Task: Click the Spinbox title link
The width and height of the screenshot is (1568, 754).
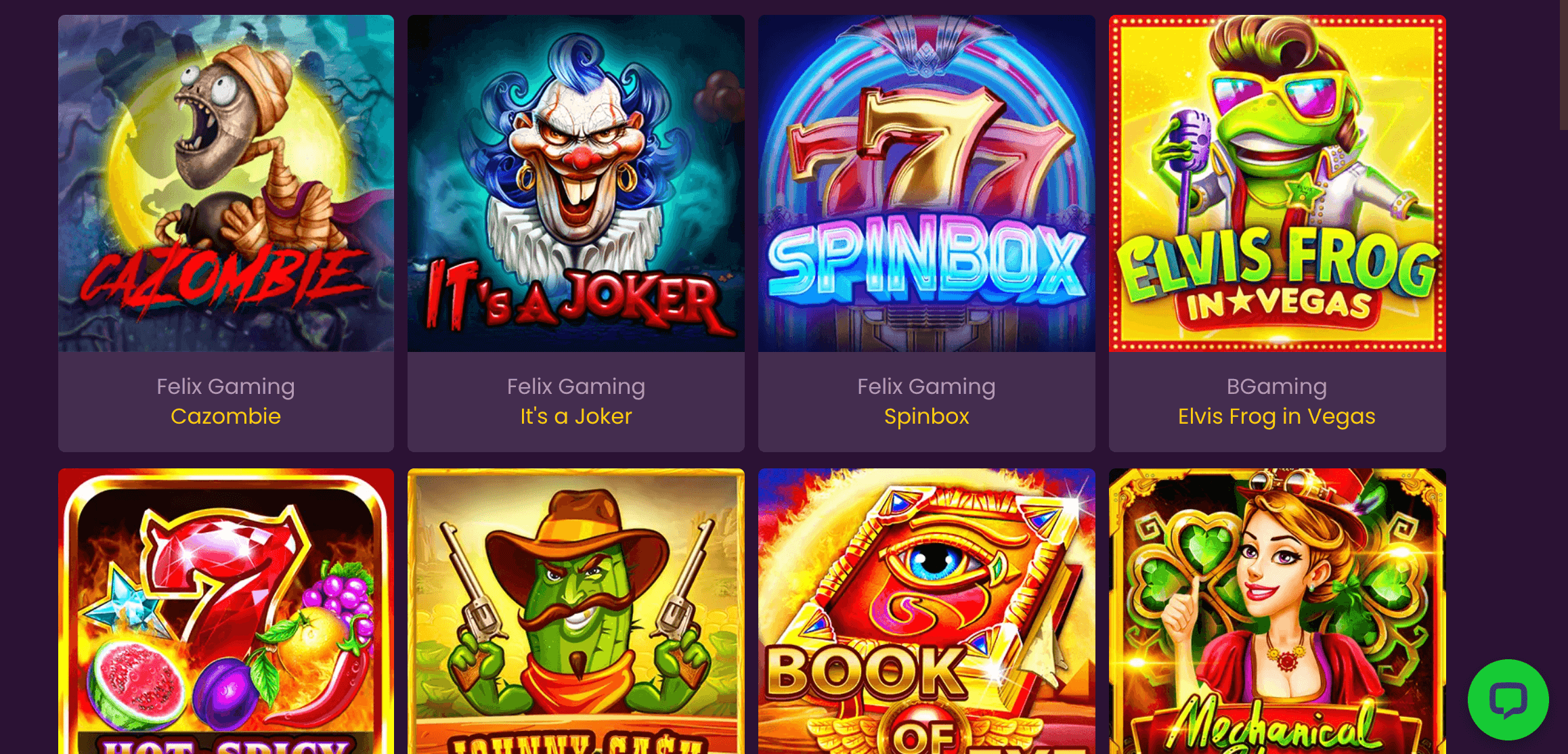Action: [x=927, y=416]
